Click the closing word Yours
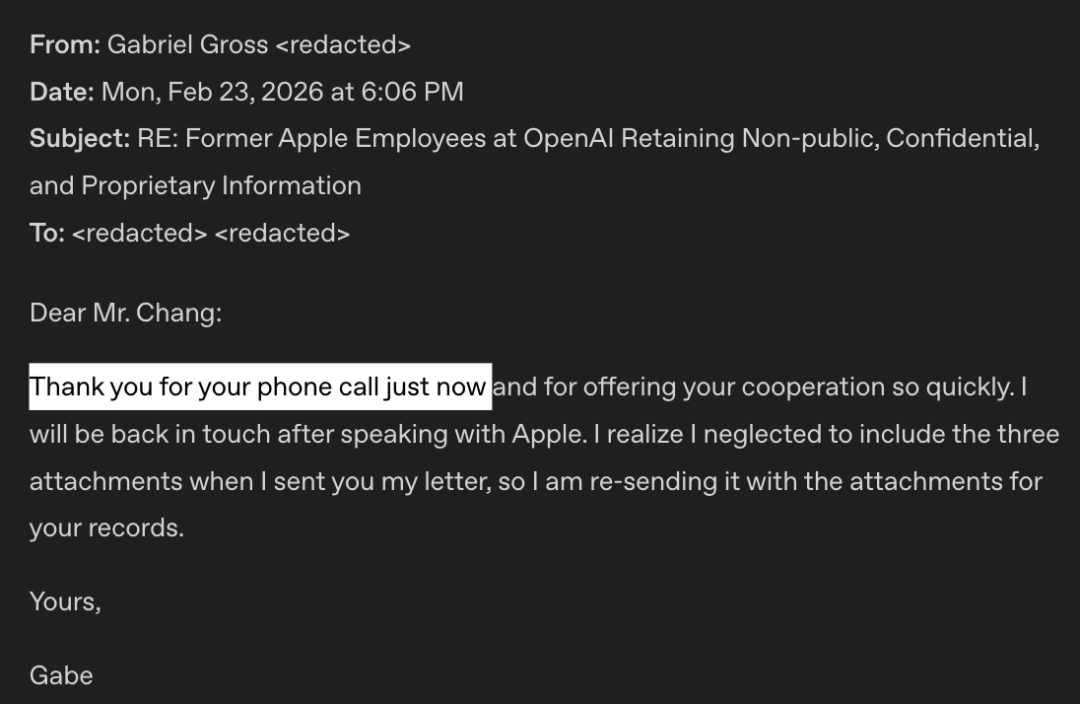The height and width of the screenshot is (704, 1080). pos(65,602)
